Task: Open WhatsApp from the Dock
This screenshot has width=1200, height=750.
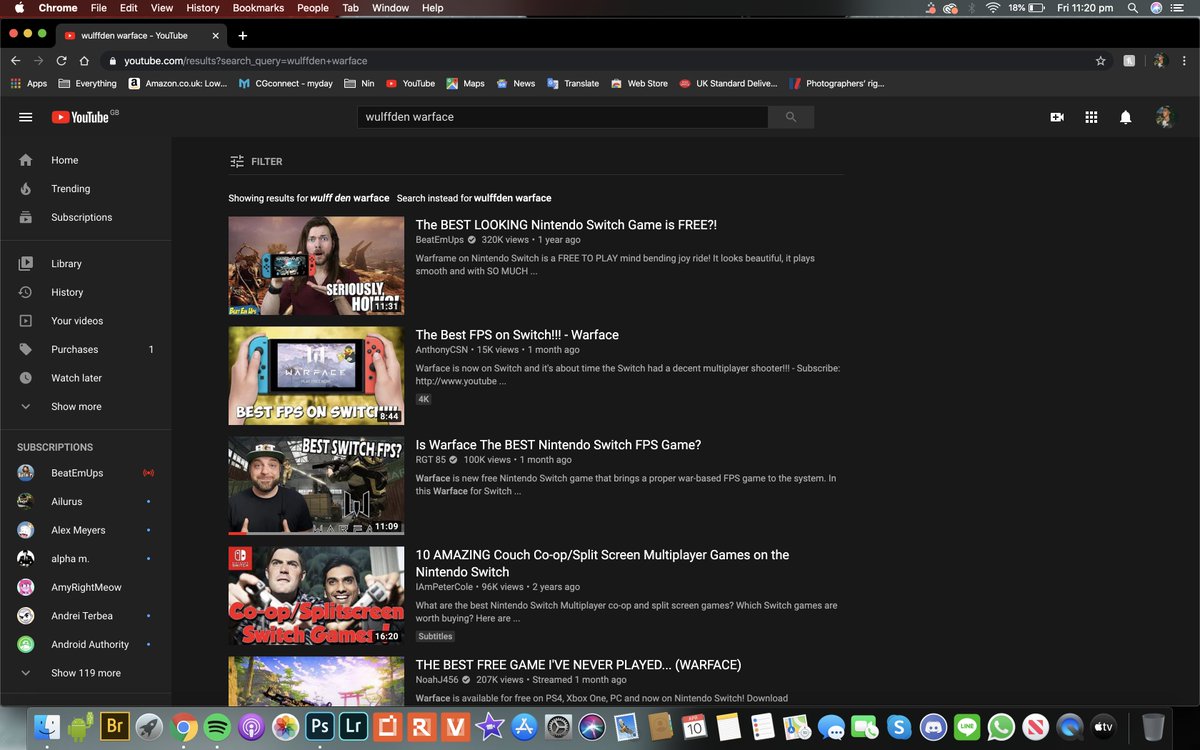Action: (x=1001, y=727)
